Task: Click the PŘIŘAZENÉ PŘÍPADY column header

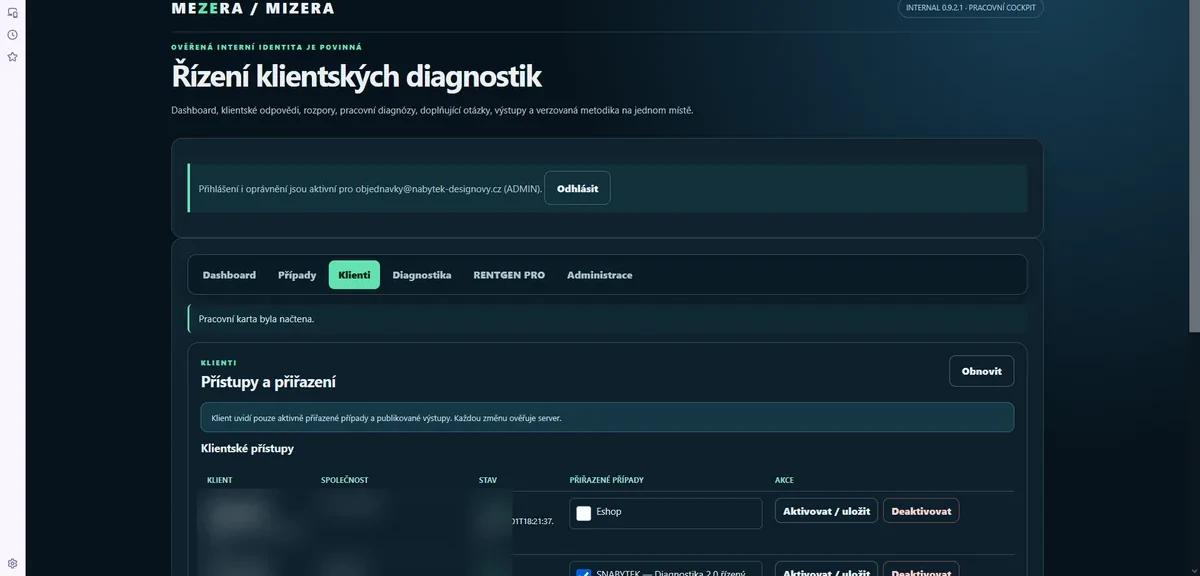Action: pyautogui.click(x=607, y=480)
